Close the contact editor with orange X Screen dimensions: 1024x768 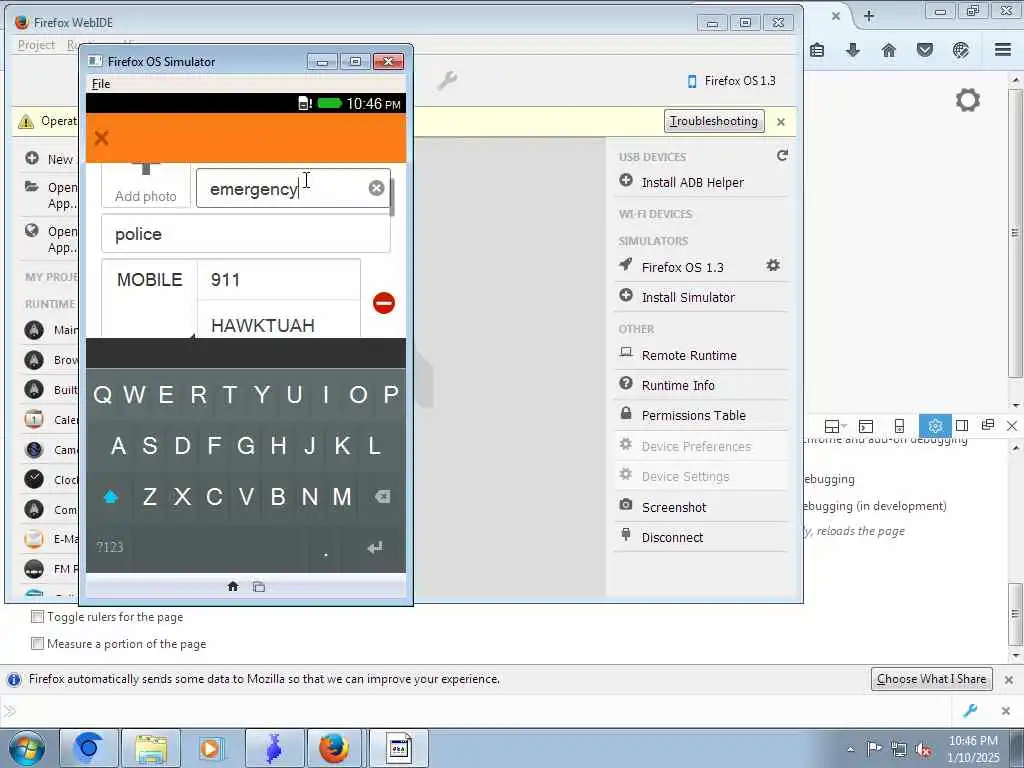(x=101, y=138)
